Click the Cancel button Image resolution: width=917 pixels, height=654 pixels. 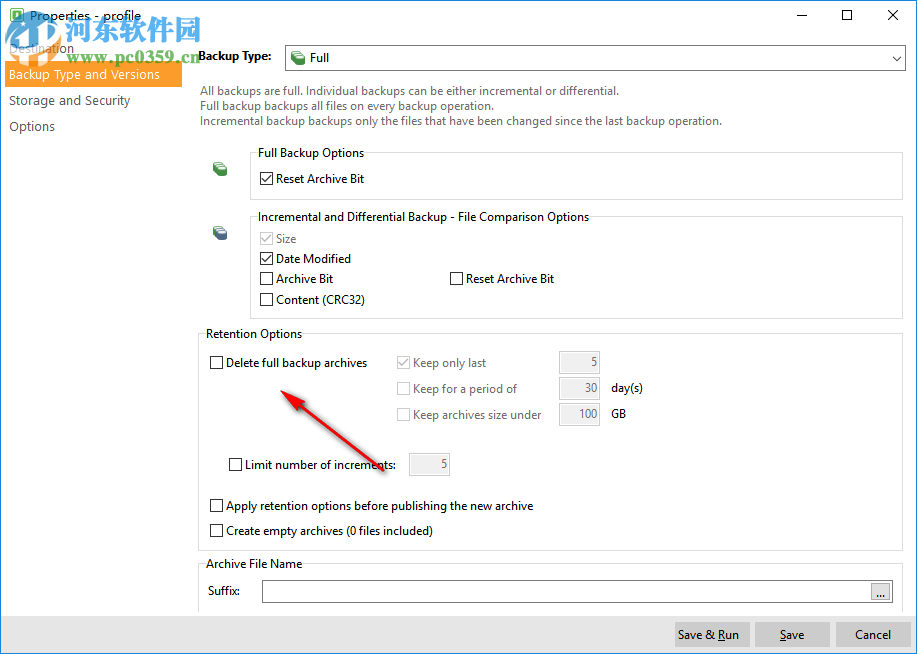tap(872, 634)
